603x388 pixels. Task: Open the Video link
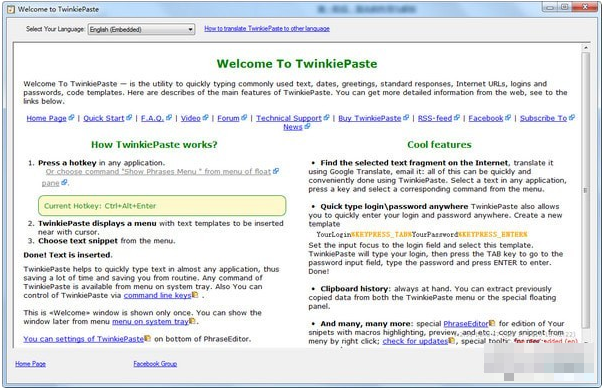tap(191, 118)
